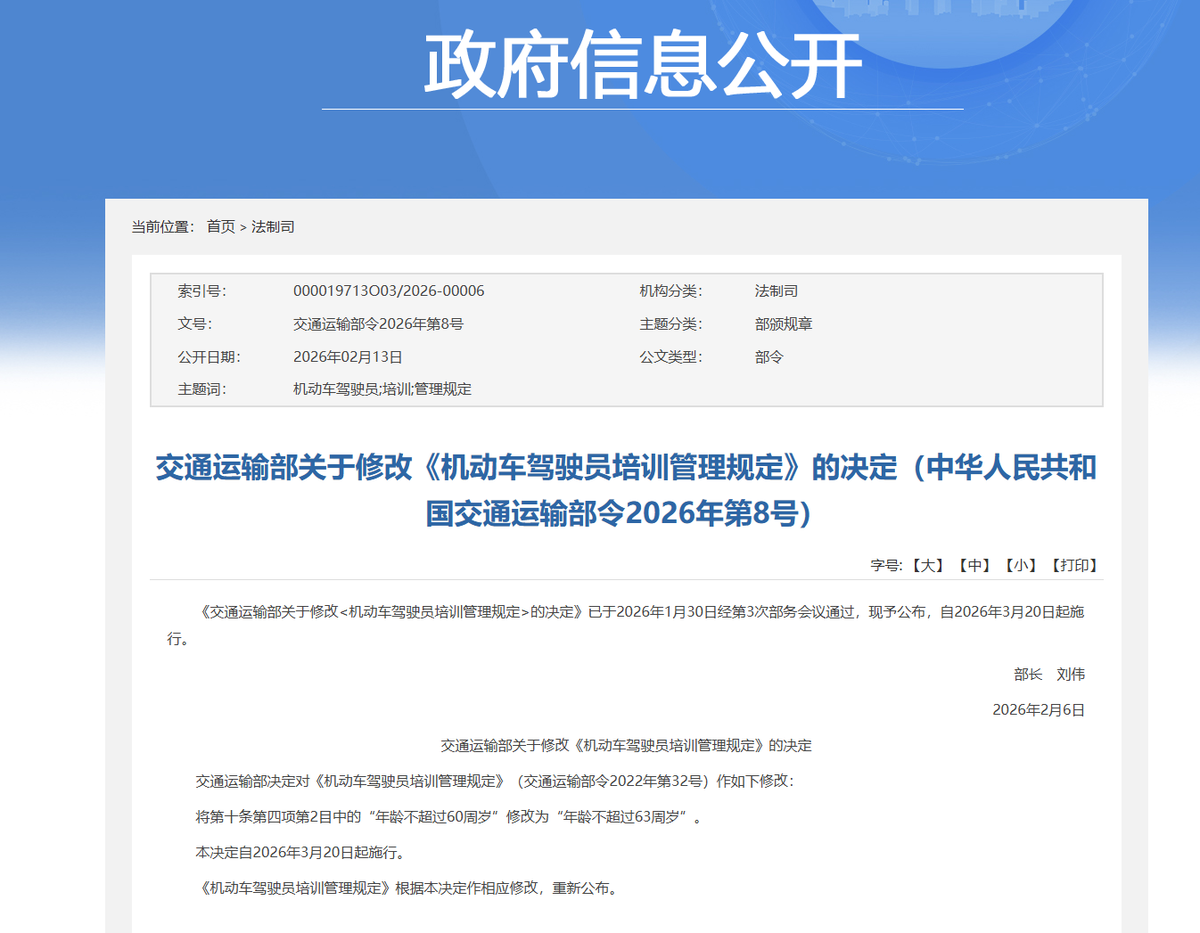Click the 政府信息公开 banner title
1200x933 pixels.
(642, 66)
